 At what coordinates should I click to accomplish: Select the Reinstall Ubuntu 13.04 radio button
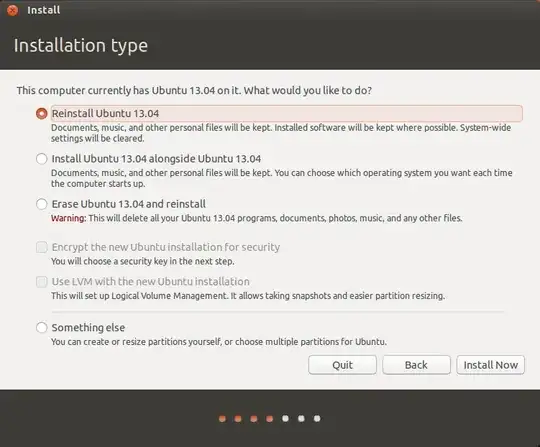point(42,113)
